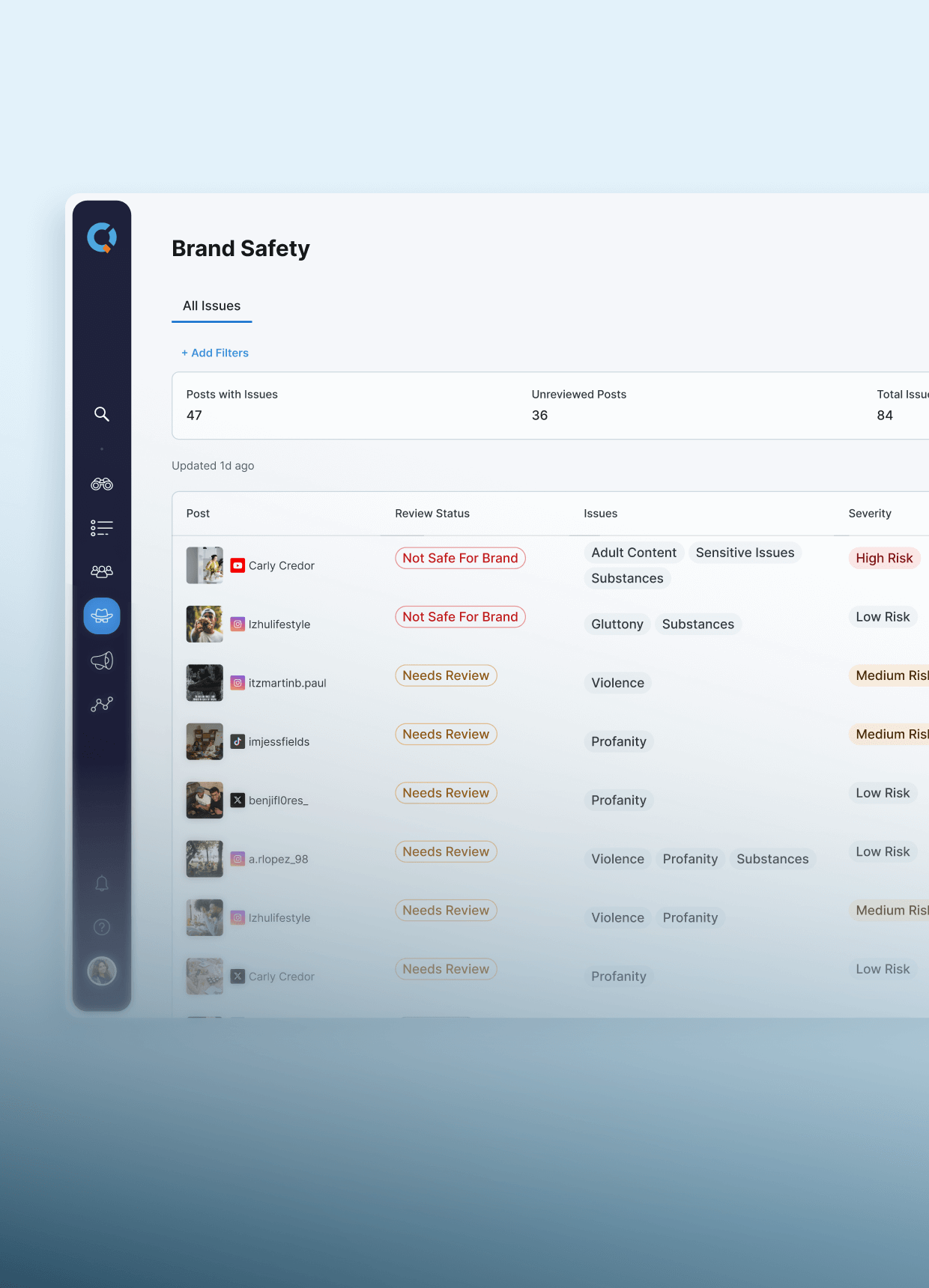
Task: Open the benjifl0res_ post thumbnail
Action: click(205, 801)
